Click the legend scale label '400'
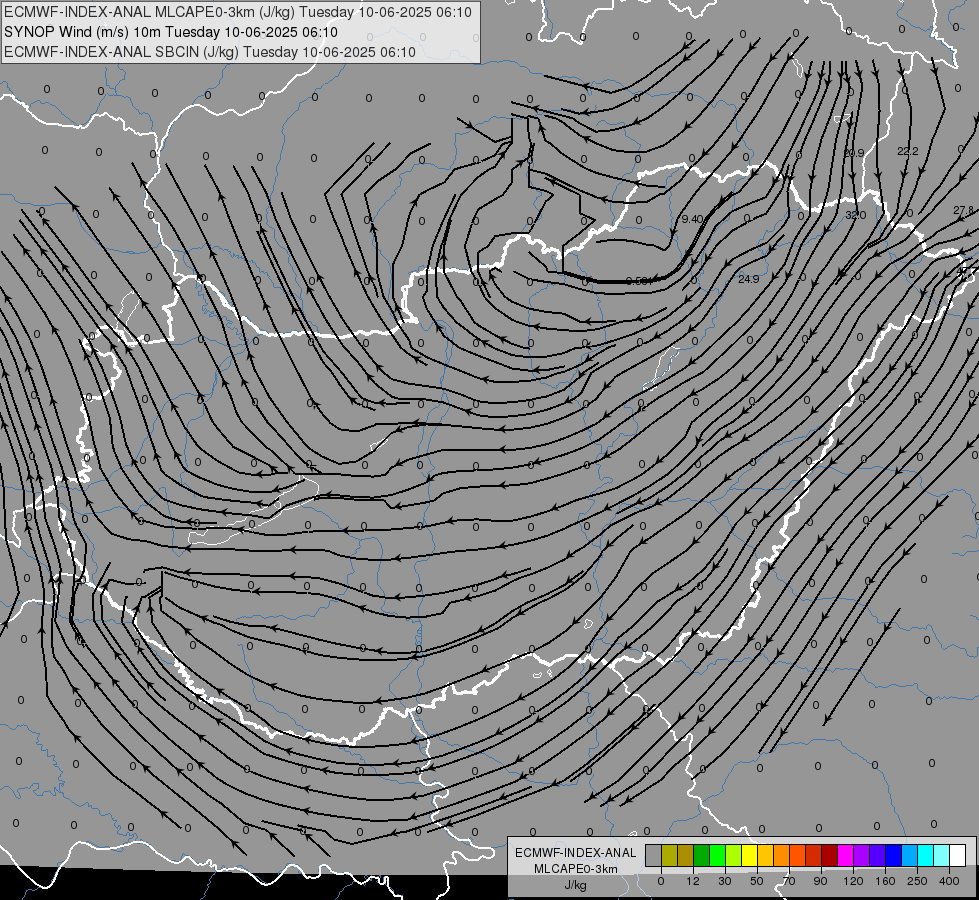 [x=949, y=881]
